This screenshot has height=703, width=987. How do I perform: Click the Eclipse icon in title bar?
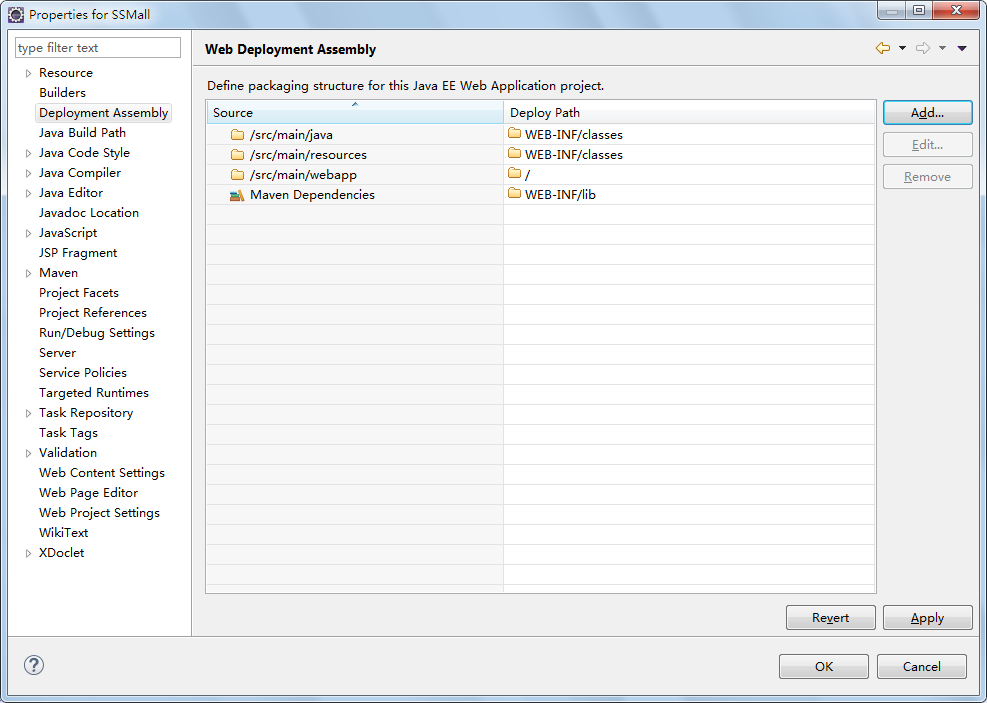tap(16, 14)
